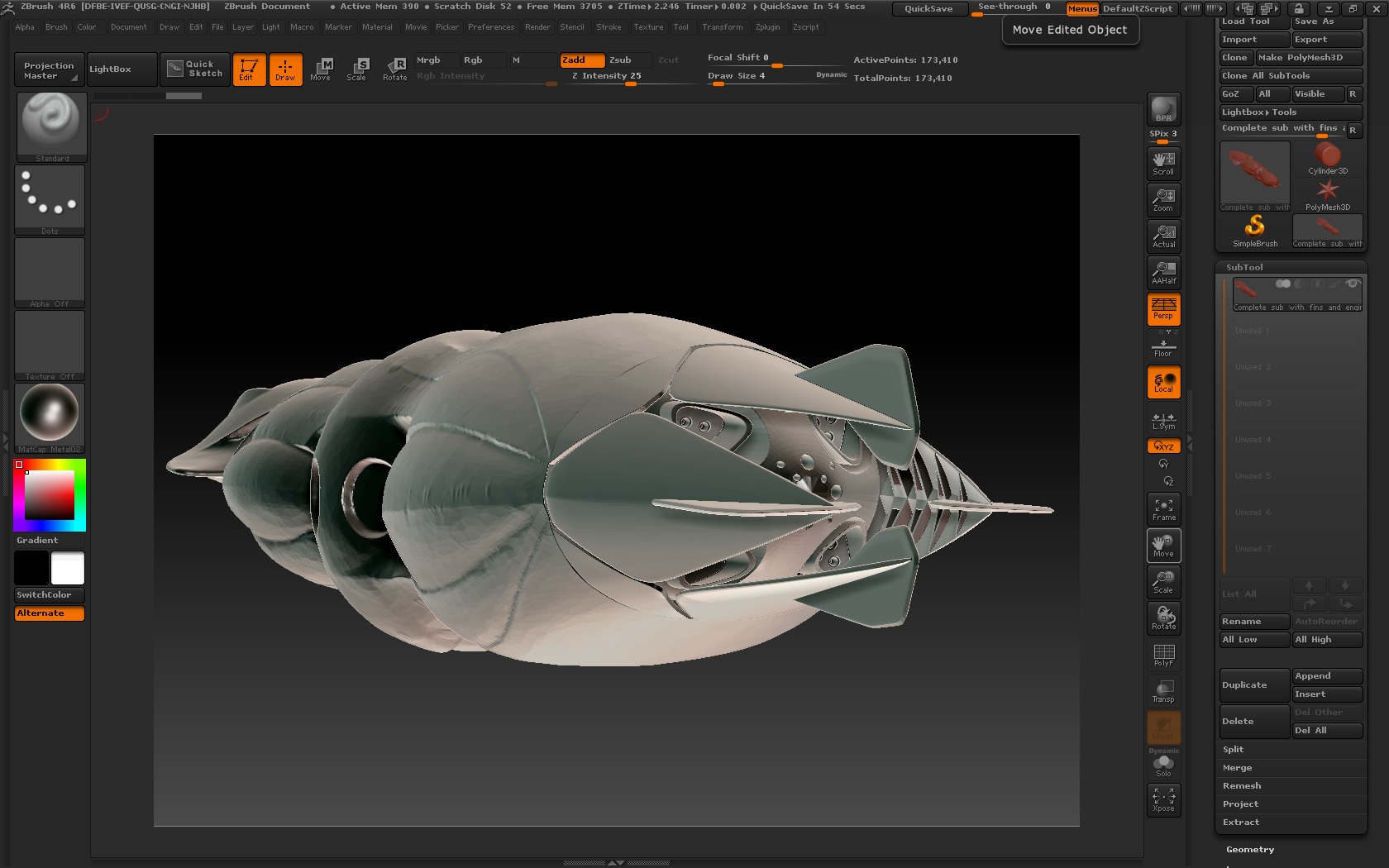Click the AAHalf zoom icon
The width and height of the screenshot is (1389, 868).
[1163, 272]
